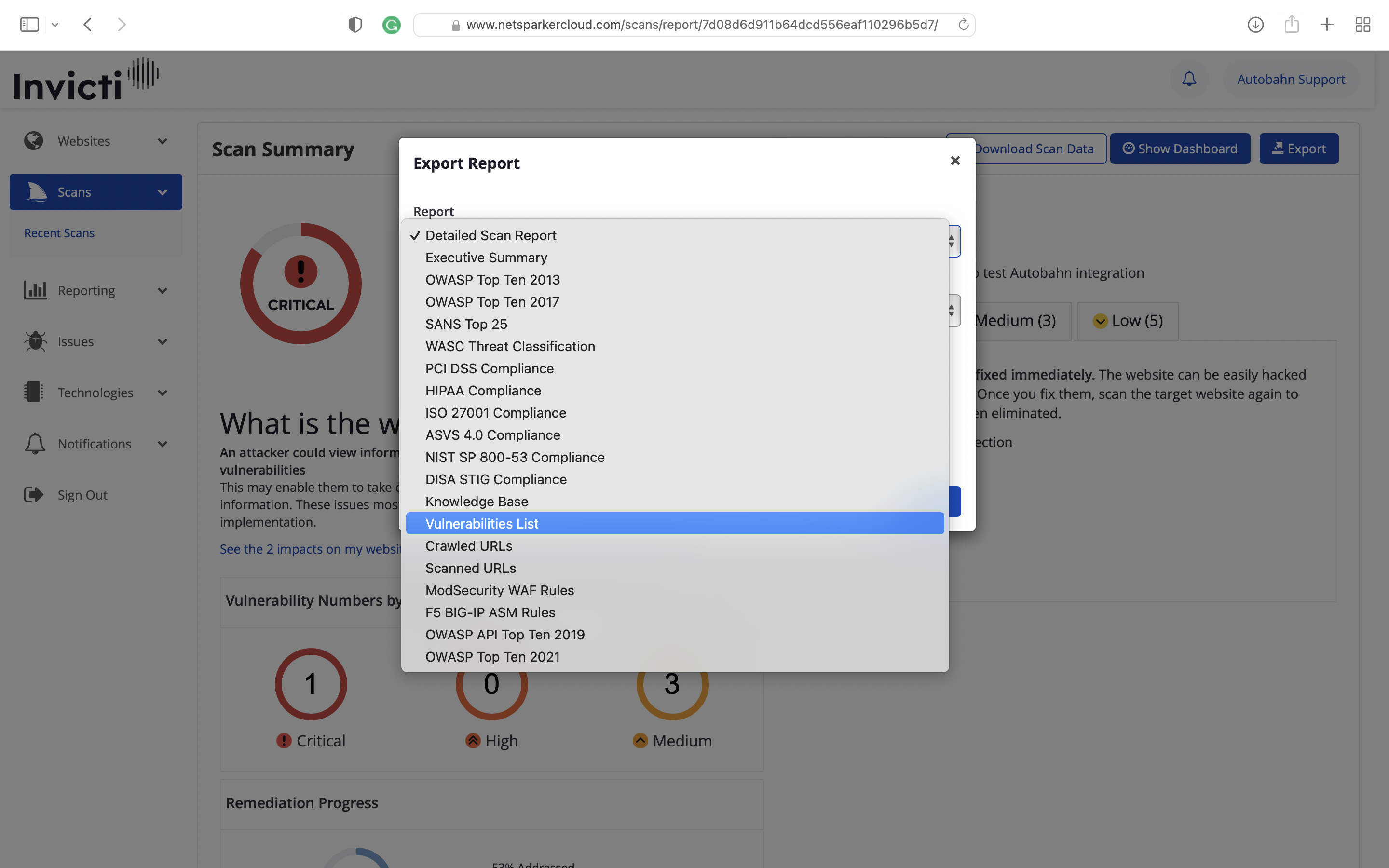Choose OWASP Top Ten 2017
This screenshot has width=1389, height=868.
click(675, 302)
